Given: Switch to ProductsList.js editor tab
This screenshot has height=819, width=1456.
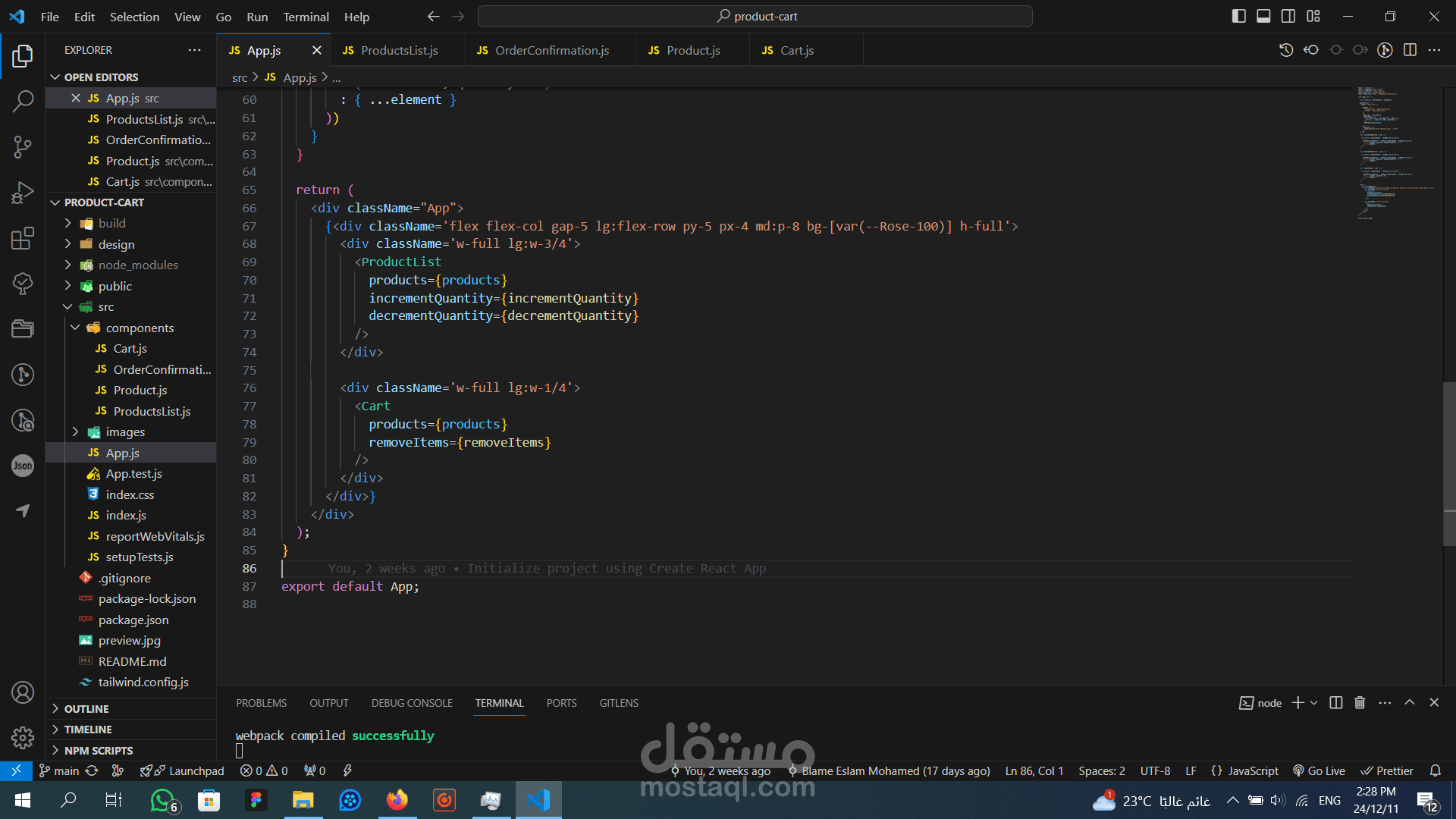Looking at the screenshot, I should coord(399,50).
